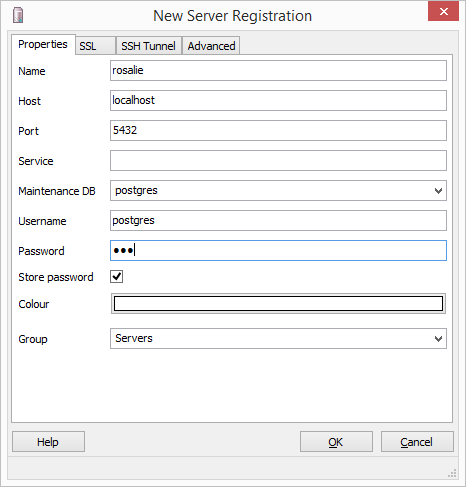Select the Maintenance DB combo box showing postgres
466x487 pixels.
coord(278,191)
